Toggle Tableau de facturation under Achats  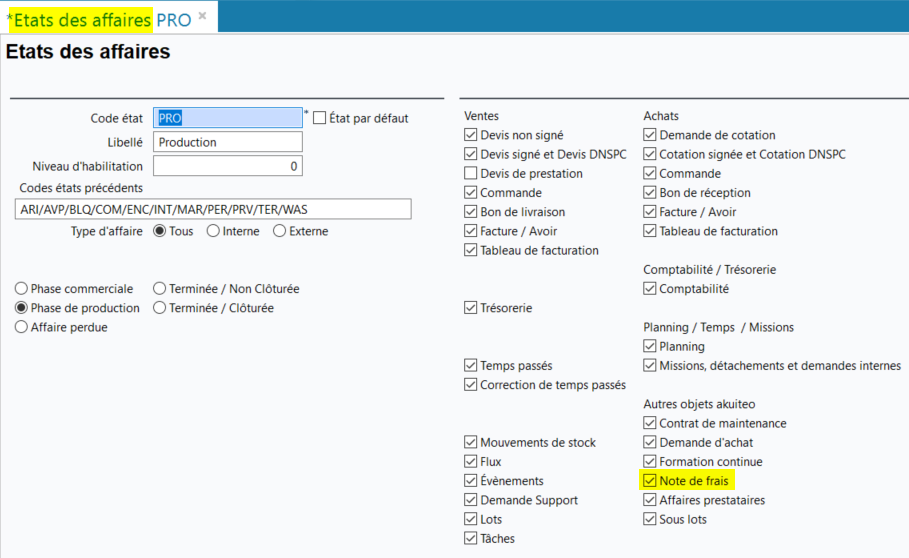point(650,231)
